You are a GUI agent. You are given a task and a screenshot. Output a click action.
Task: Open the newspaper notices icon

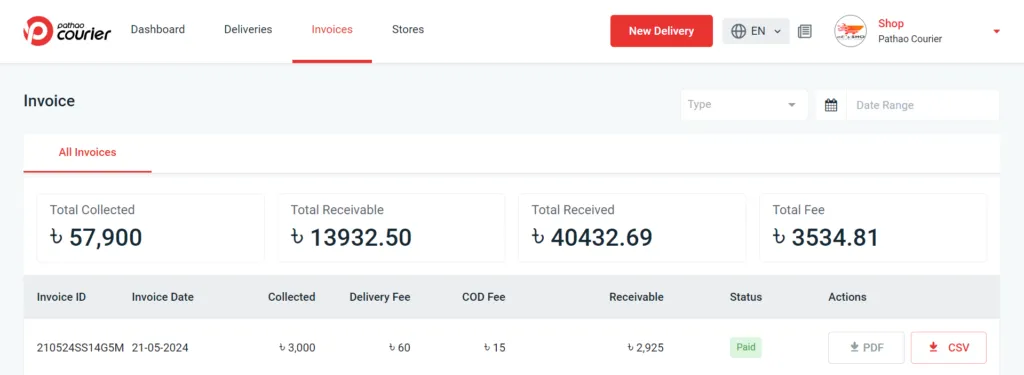click(x=805, y=31)
